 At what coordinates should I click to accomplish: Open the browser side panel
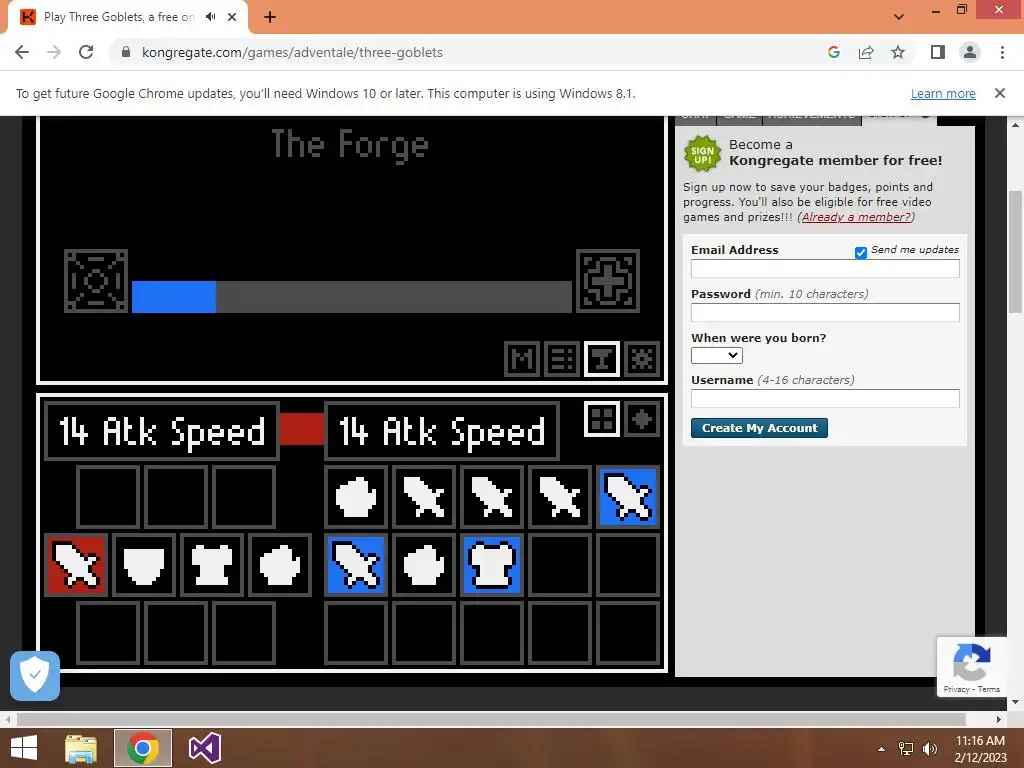point(938,52)
